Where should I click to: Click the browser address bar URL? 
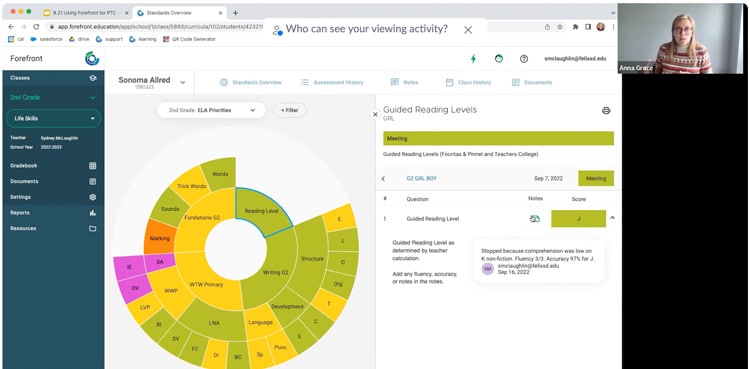coord(160,27)
